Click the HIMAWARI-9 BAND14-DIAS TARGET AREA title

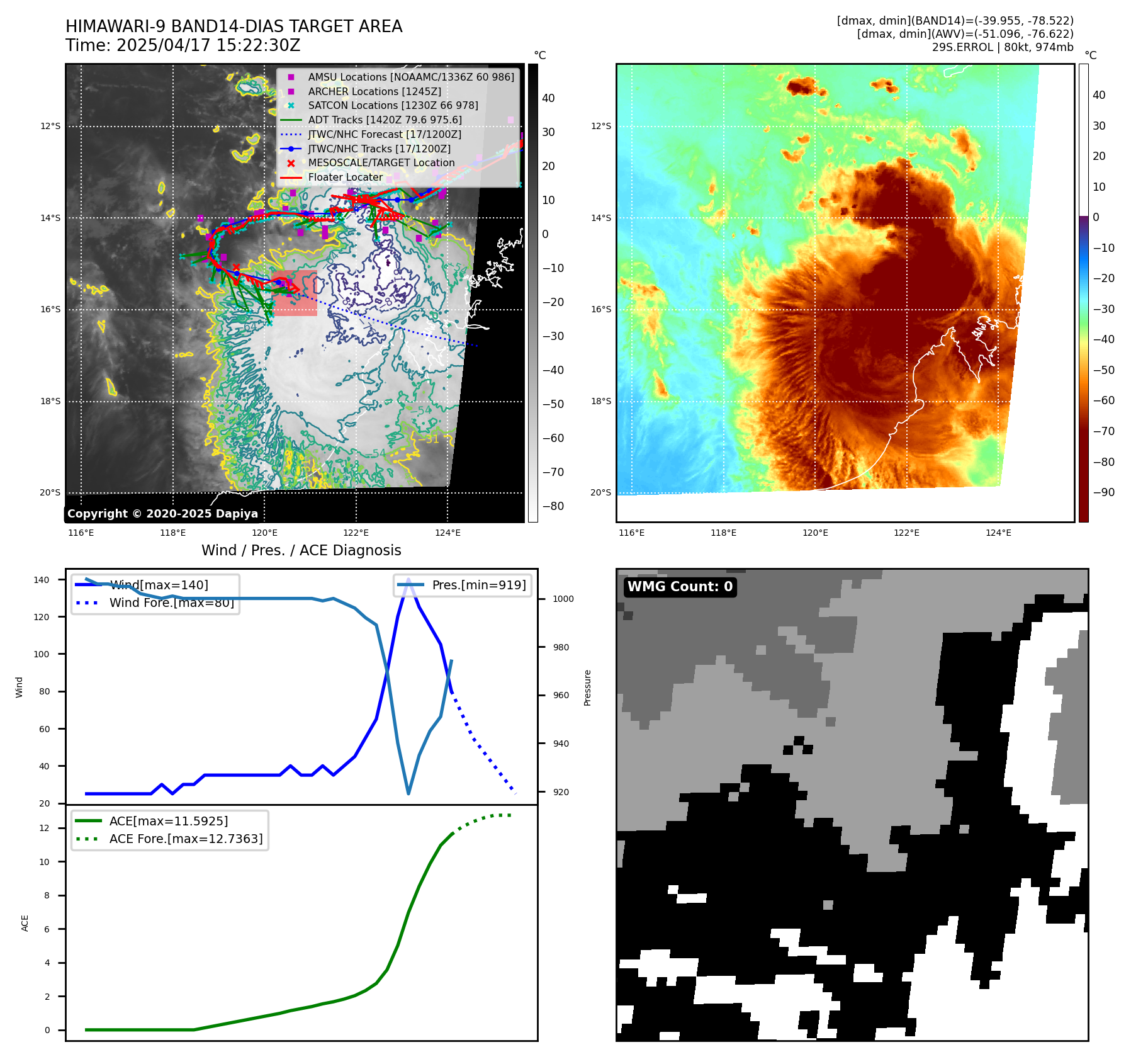coord(234,26)
